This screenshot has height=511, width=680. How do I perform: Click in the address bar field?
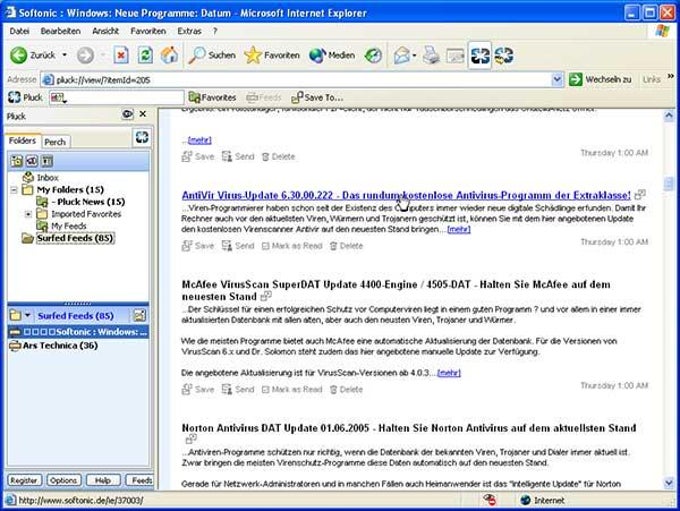click(x=296, y=80)
